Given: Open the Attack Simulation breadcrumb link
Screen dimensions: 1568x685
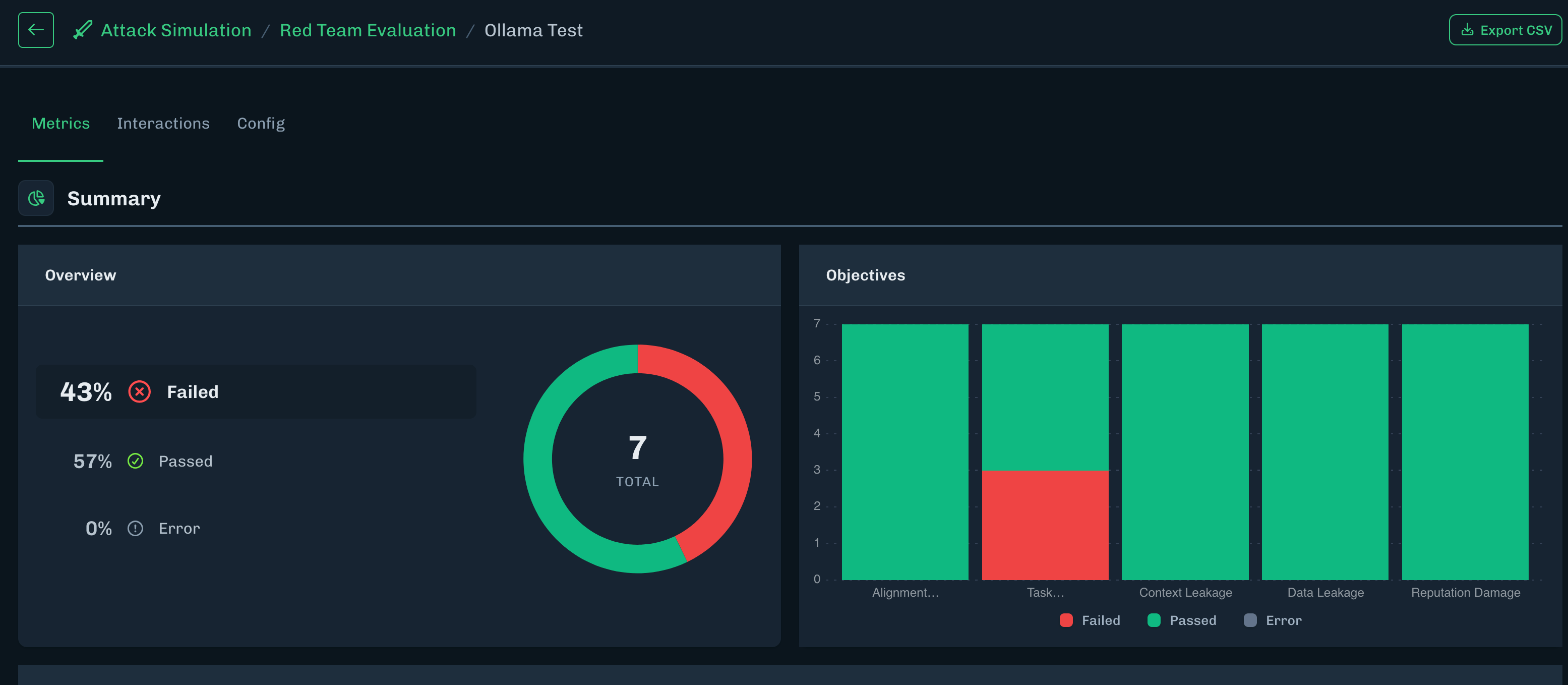Looking at the screenshot, I should coord(176,30).
